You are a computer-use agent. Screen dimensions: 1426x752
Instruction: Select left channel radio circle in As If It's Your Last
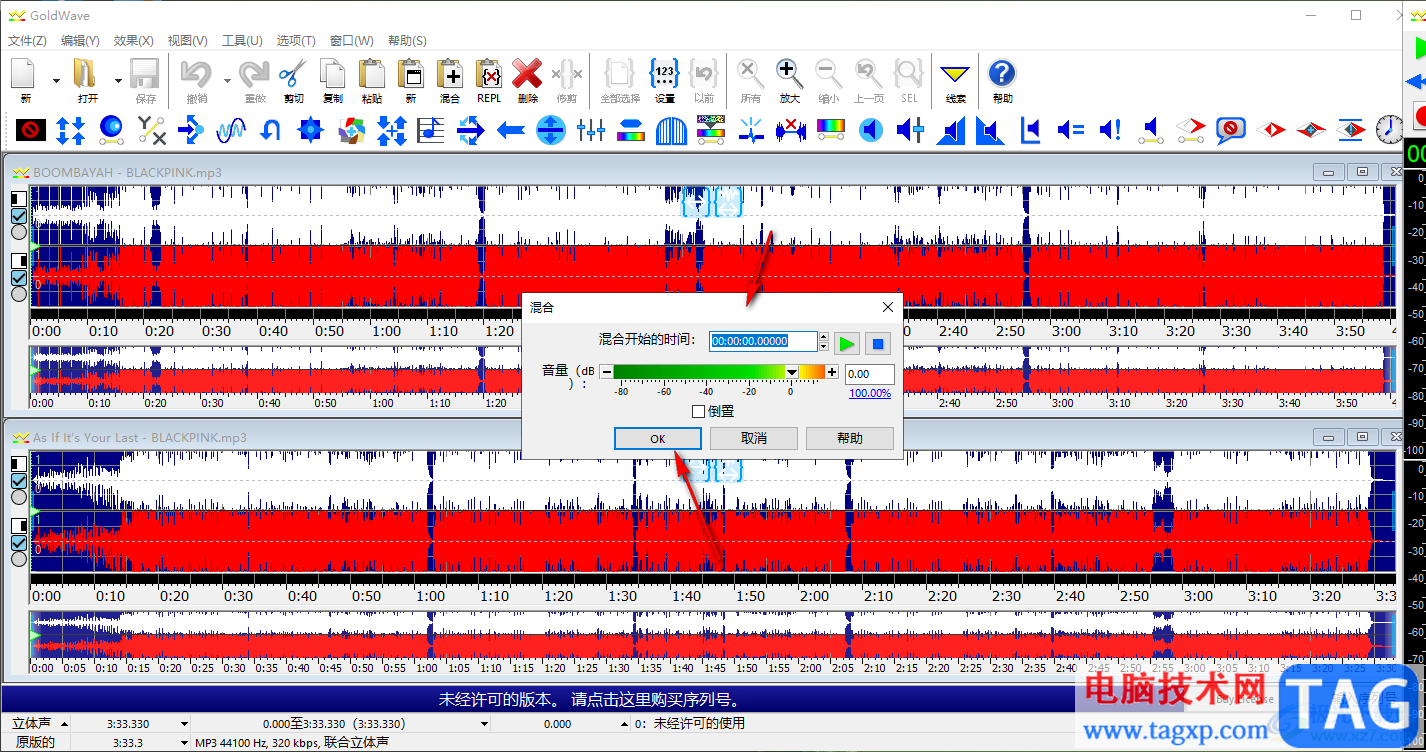[19, 498]
